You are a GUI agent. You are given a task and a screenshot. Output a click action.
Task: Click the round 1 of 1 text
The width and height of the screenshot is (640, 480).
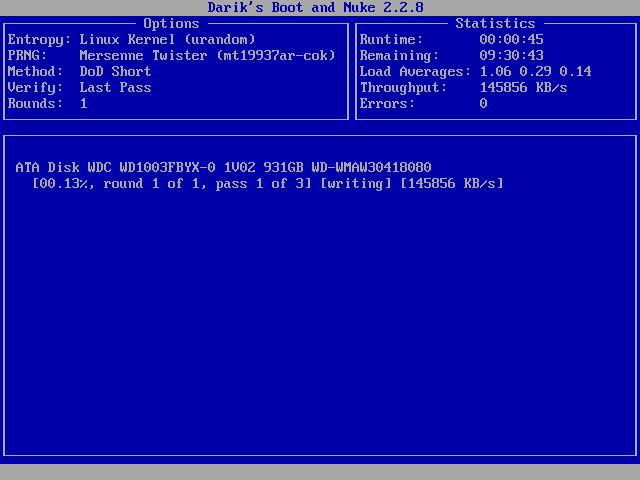151,184
